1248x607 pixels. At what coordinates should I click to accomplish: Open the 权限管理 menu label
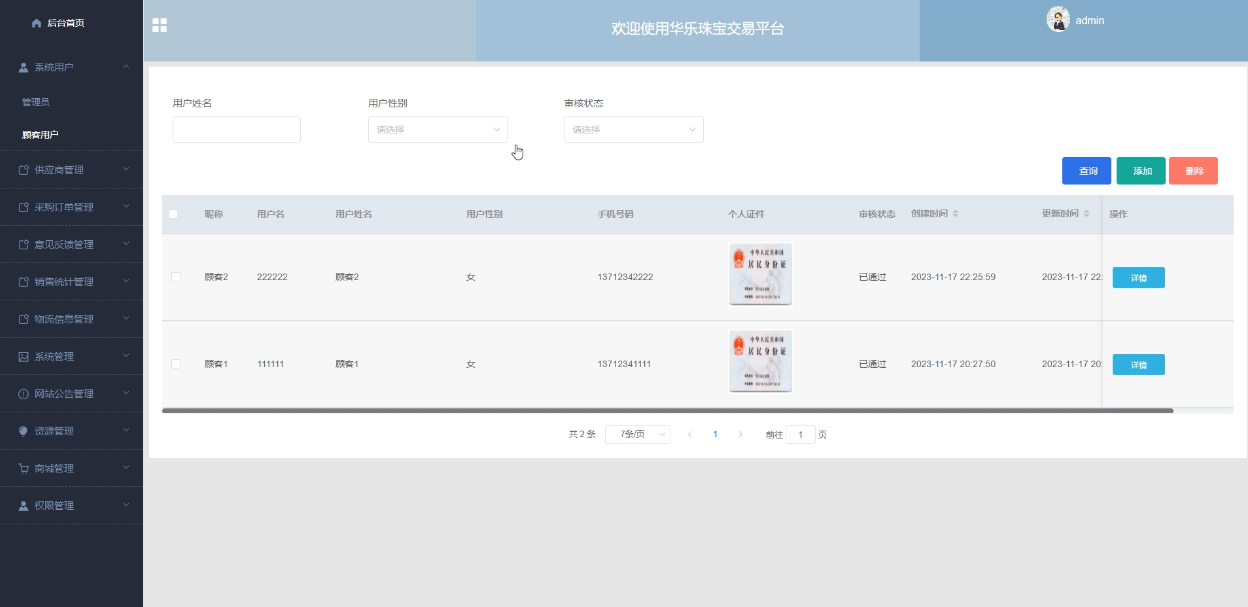click(x=54, y=505)
